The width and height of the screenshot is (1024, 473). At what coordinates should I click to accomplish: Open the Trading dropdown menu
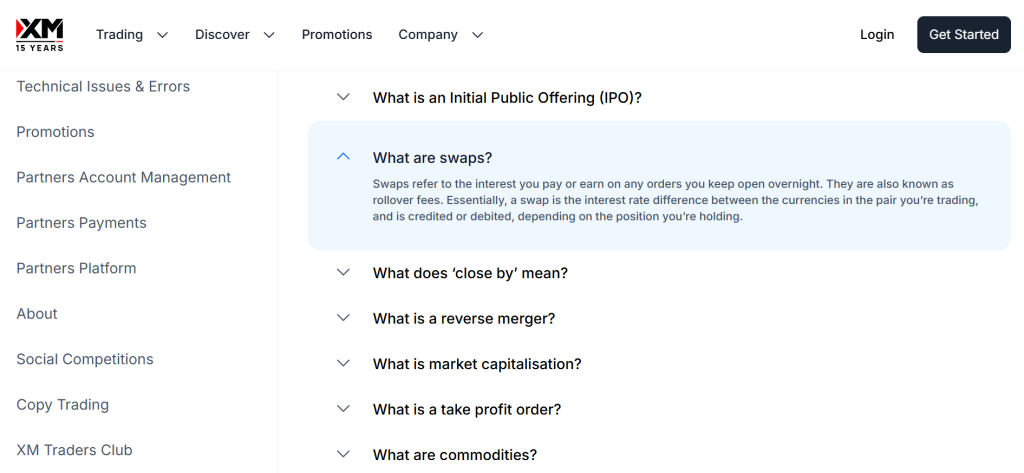(x=131, y=34)
